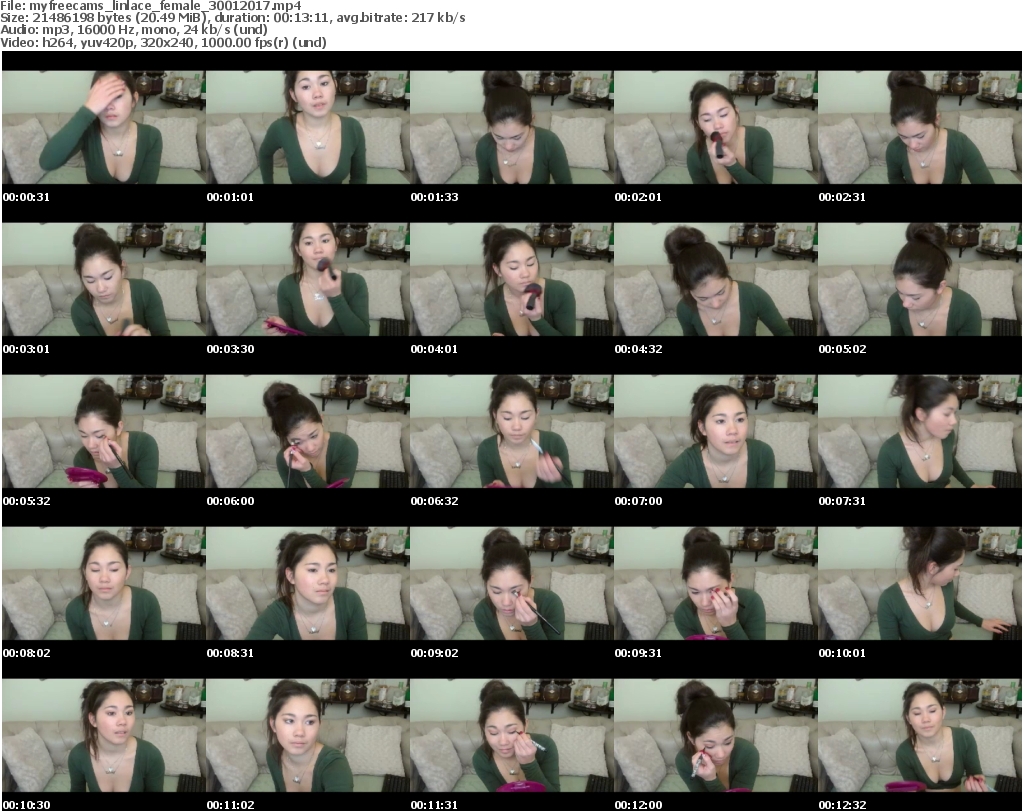
Task: Click the 00:02:31 timestamp label
Action: [842, 197]
